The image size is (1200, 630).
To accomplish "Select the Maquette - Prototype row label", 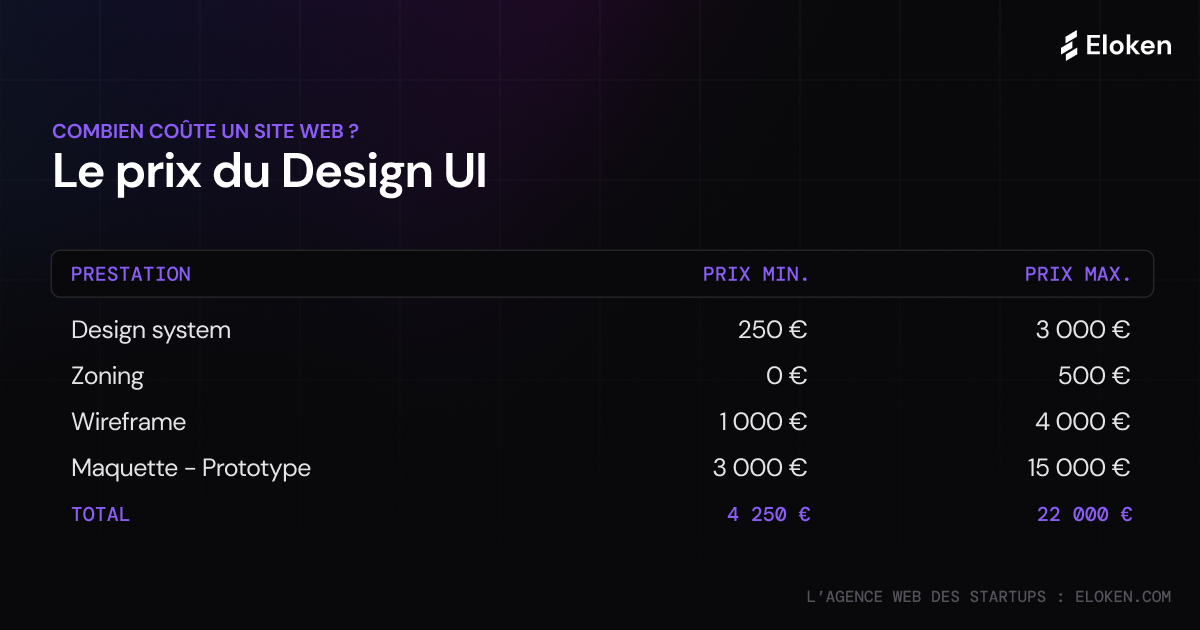I will click(191, 468).
